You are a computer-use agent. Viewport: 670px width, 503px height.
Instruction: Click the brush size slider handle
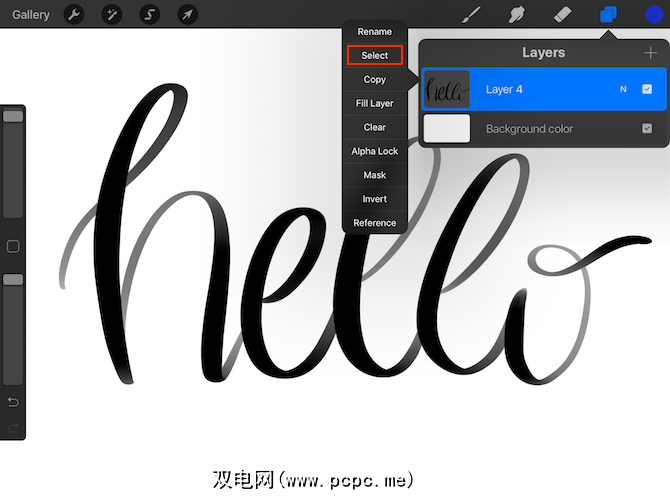13,116
